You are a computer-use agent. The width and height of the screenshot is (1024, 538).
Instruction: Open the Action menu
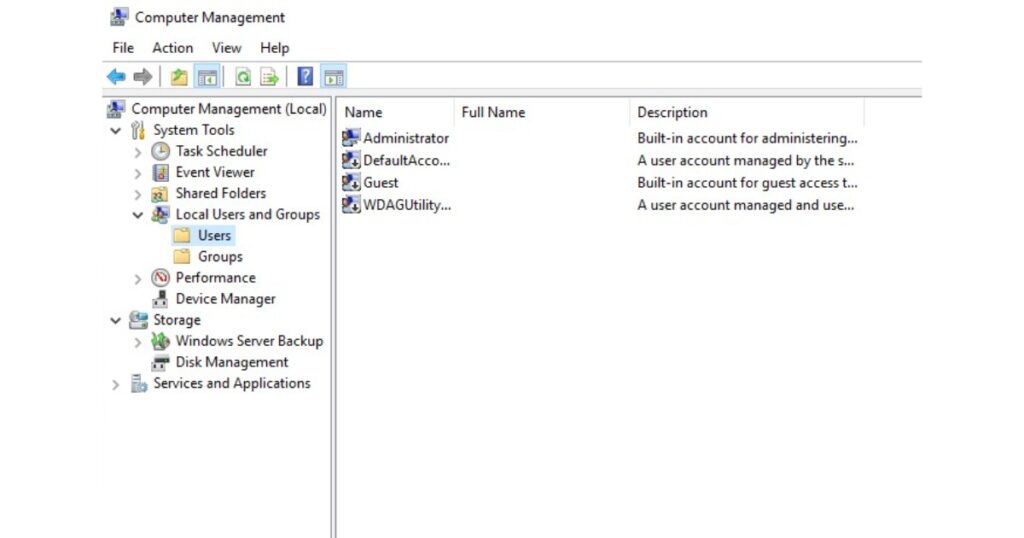tap(172, 48)
